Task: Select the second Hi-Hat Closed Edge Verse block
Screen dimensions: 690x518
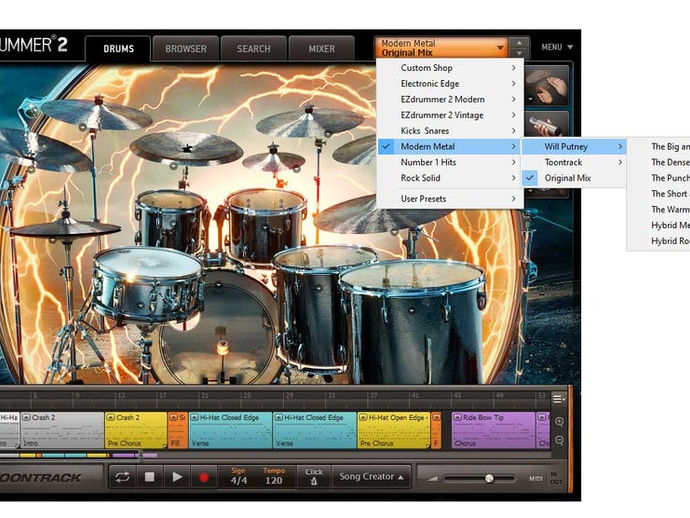Action: pyautogui.click(x=315, y=430)
